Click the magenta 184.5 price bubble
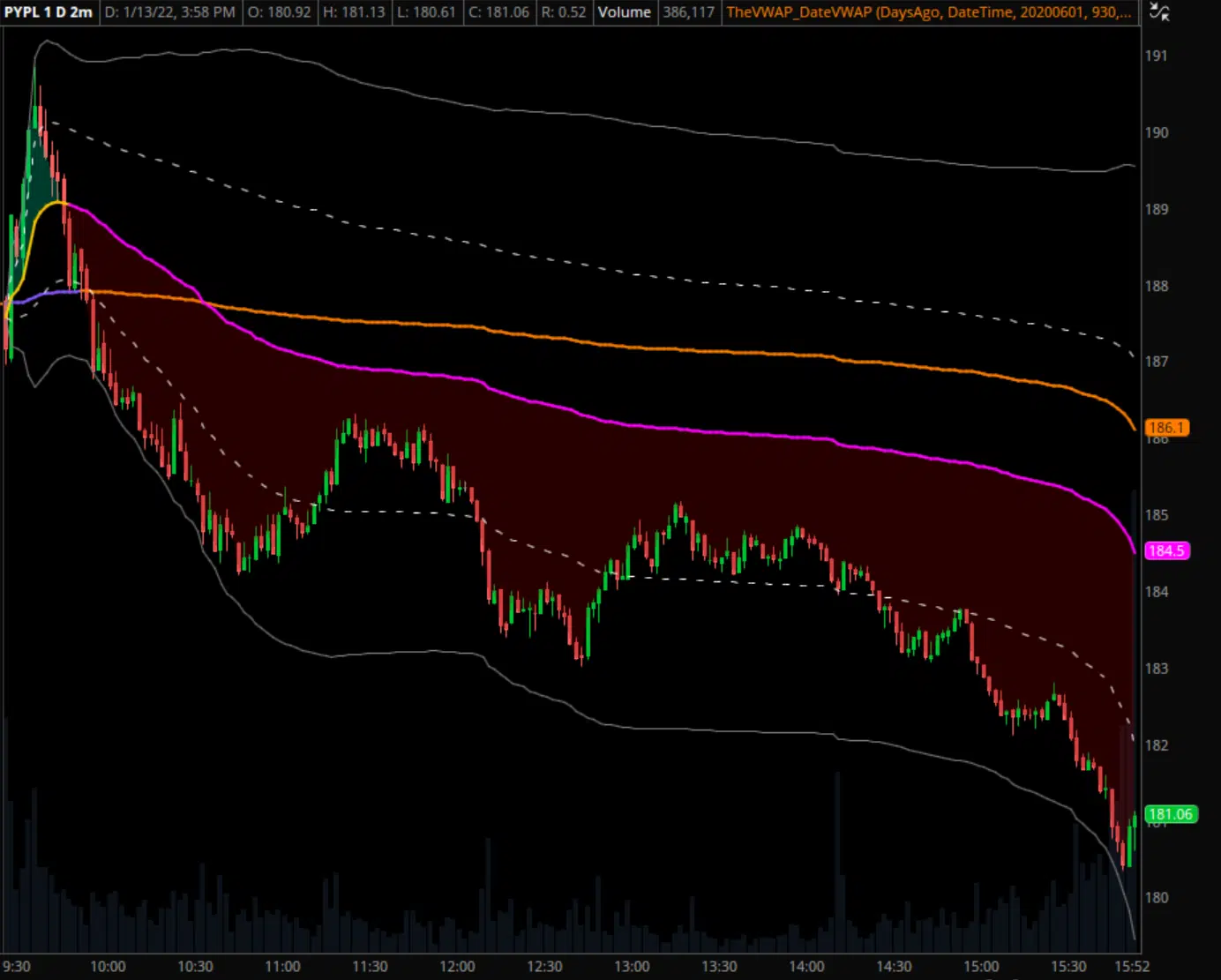The width and height of the screenshot is (1221, 980). point(1166,550)
